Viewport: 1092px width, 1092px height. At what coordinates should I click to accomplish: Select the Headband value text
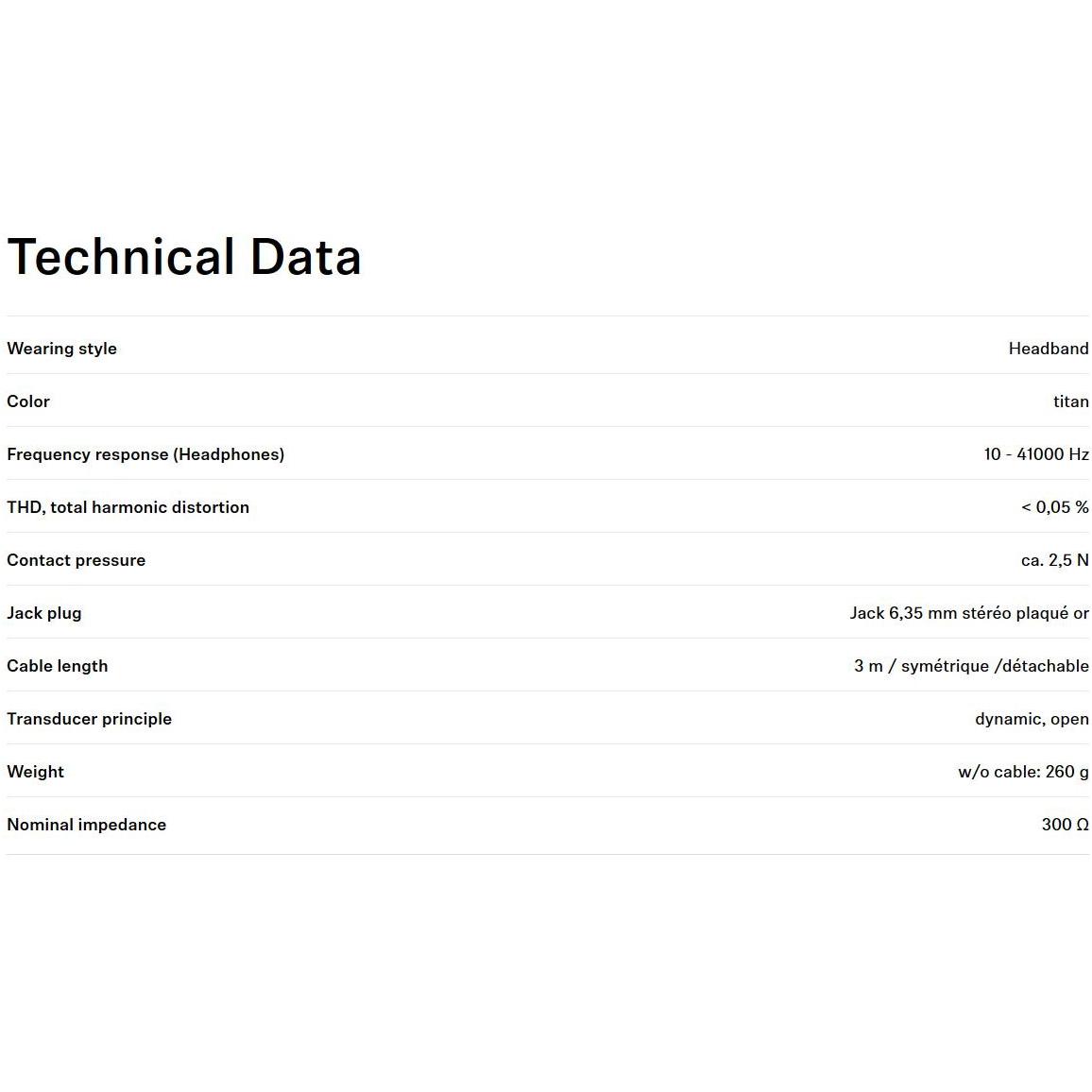tap(1048, 349)
